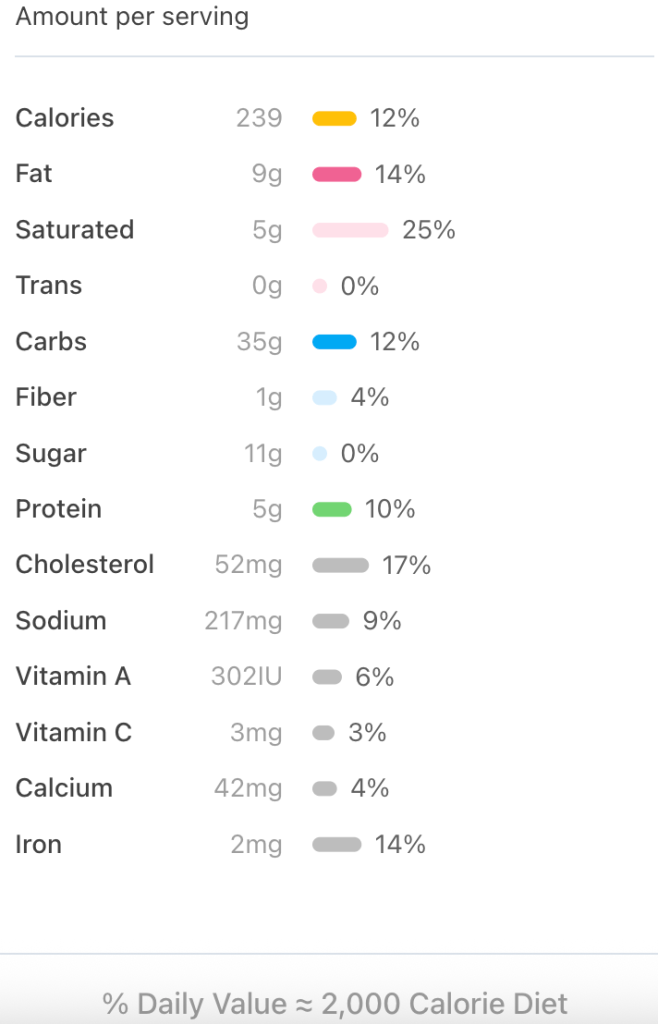
Task: Click the Vitamin A label
Action: tap(73, 677)
